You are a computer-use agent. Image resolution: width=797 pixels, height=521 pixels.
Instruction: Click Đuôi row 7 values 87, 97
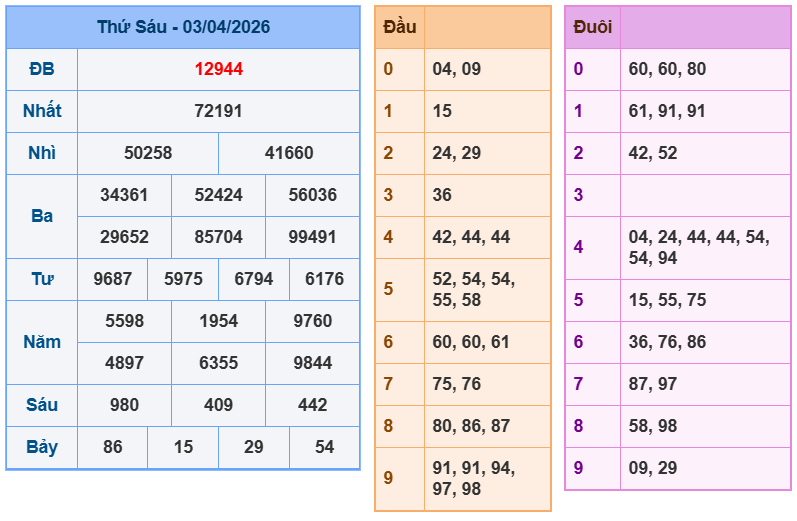click(653, 384)
